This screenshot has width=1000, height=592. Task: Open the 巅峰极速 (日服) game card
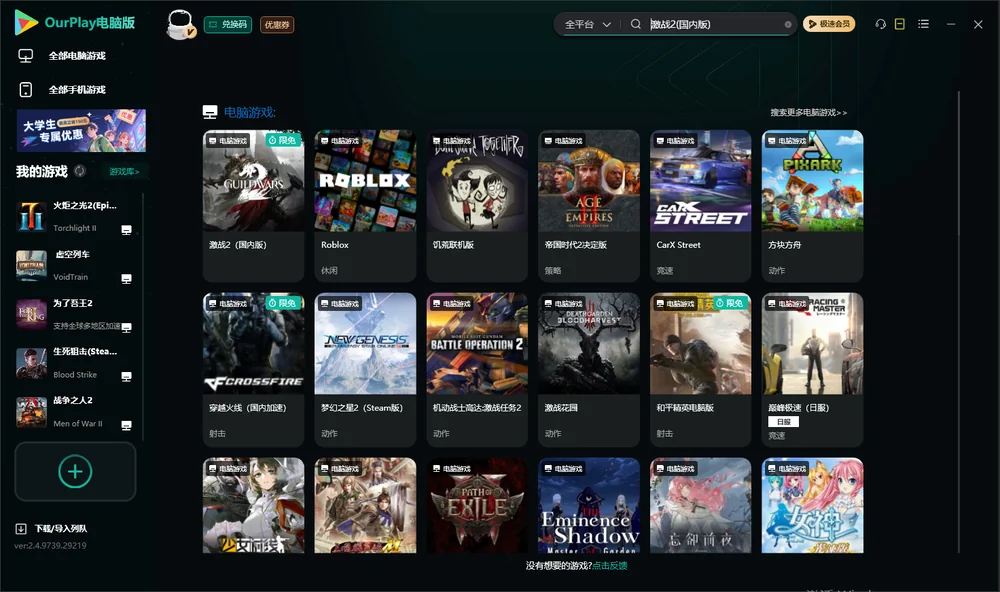(812, 369)
